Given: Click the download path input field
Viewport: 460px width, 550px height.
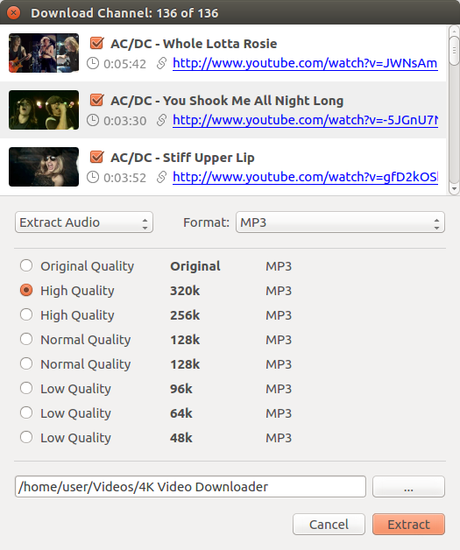Looking at the screenshot, I should tap(190, 487).
